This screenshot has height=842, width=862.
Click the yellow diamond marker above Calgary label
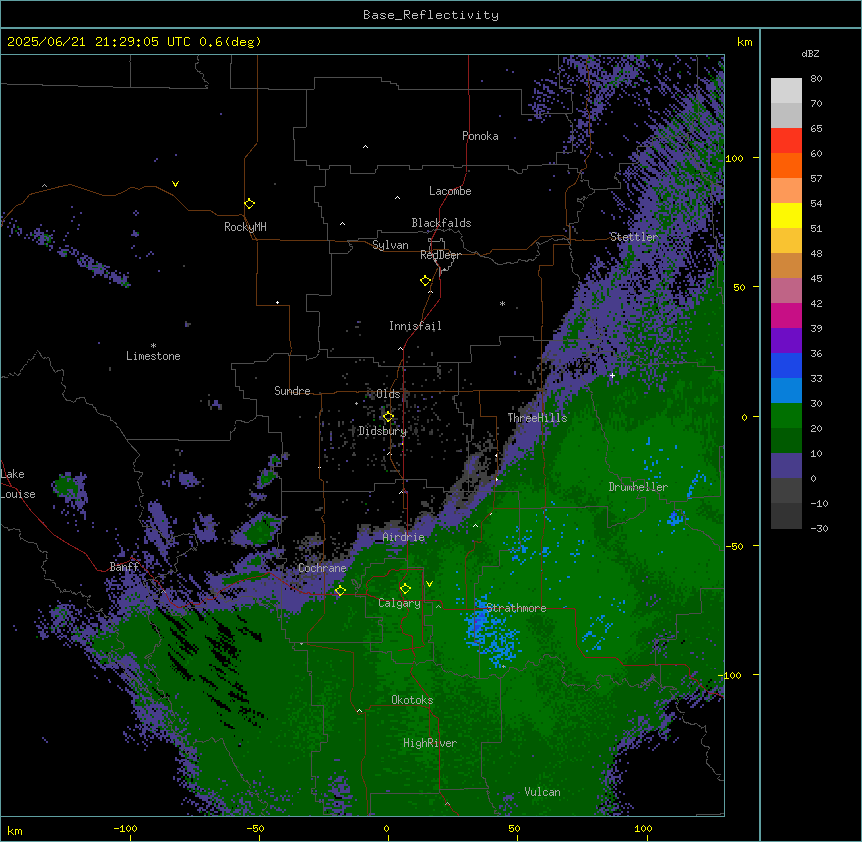pos(405,589)
